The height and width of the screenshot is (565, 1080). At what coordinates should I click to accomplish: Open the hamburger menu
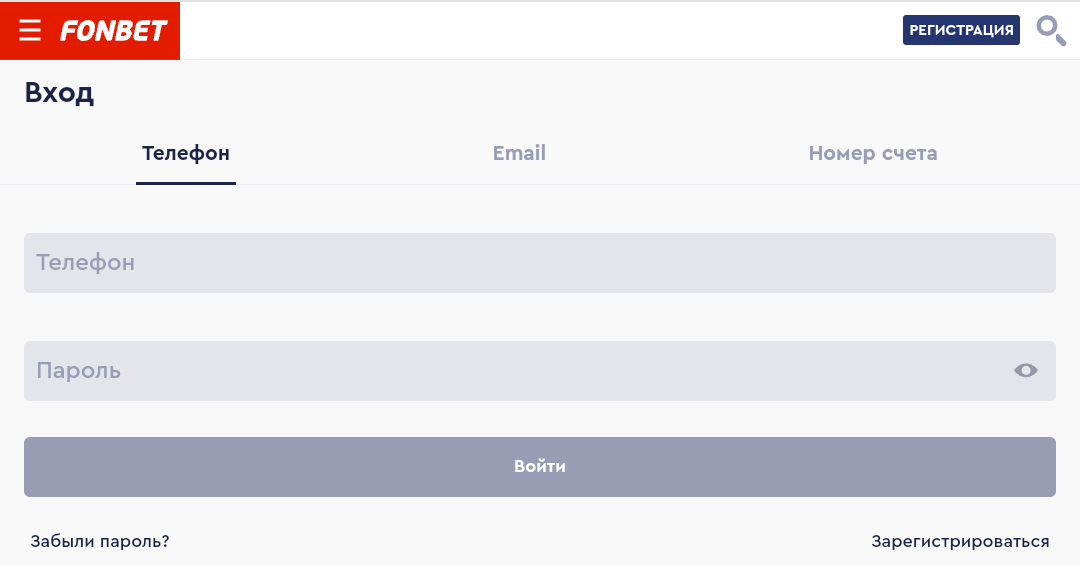click(30, 30)
